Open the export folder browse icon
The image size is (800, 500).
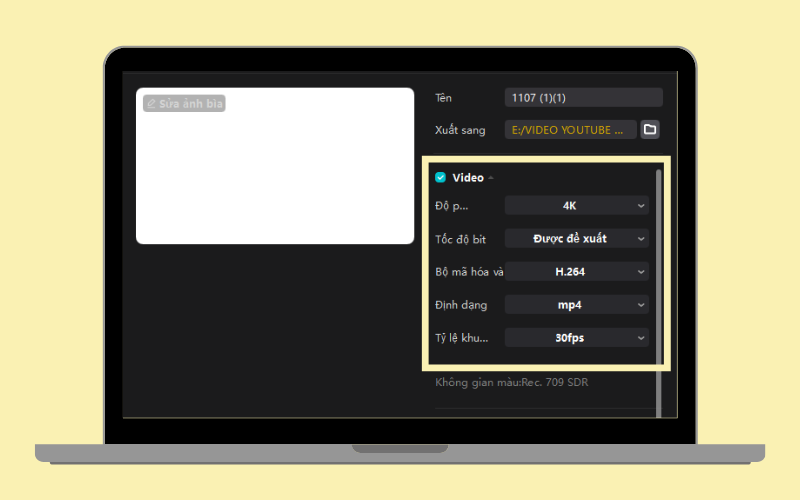(649, 129)
